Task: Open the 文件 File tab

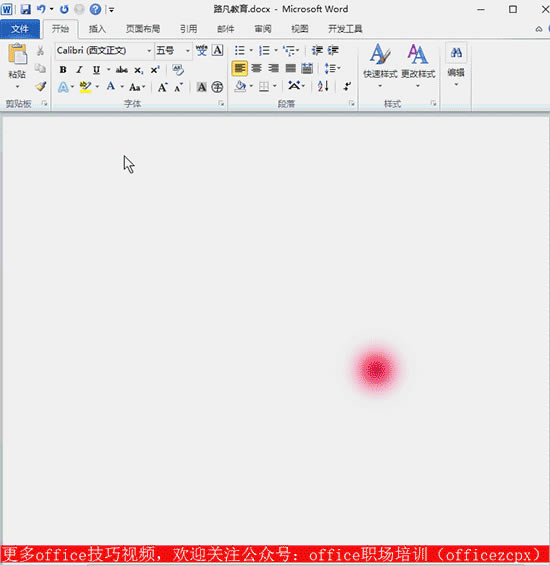Action: coord(20,29)
